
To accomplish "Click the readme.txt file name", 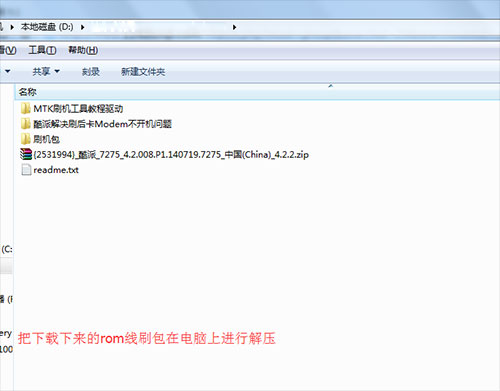I will [x=56, y=170].
